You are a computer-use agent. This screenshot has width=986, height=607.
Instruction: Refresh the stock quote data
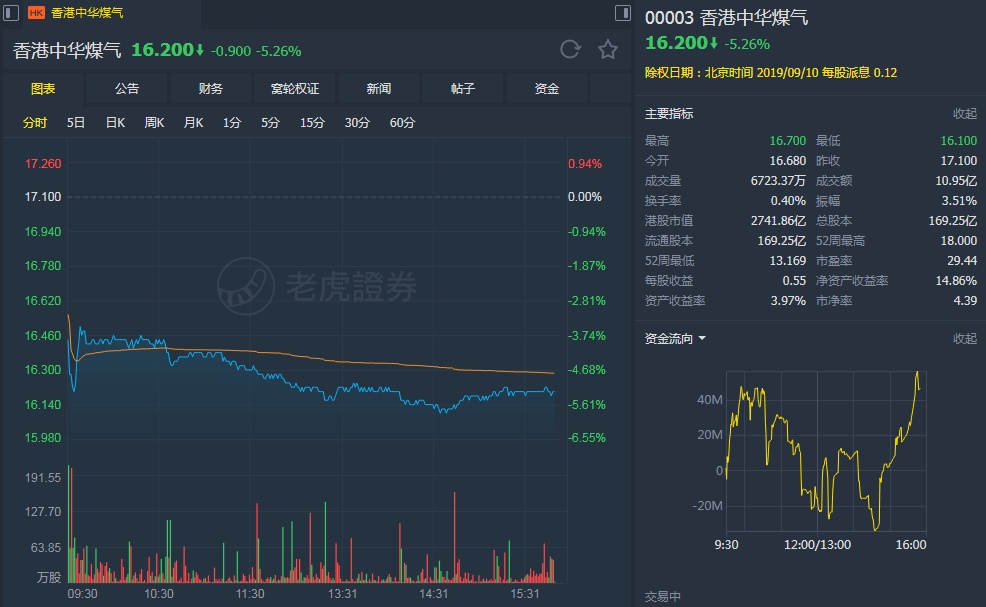coord(570,49)
